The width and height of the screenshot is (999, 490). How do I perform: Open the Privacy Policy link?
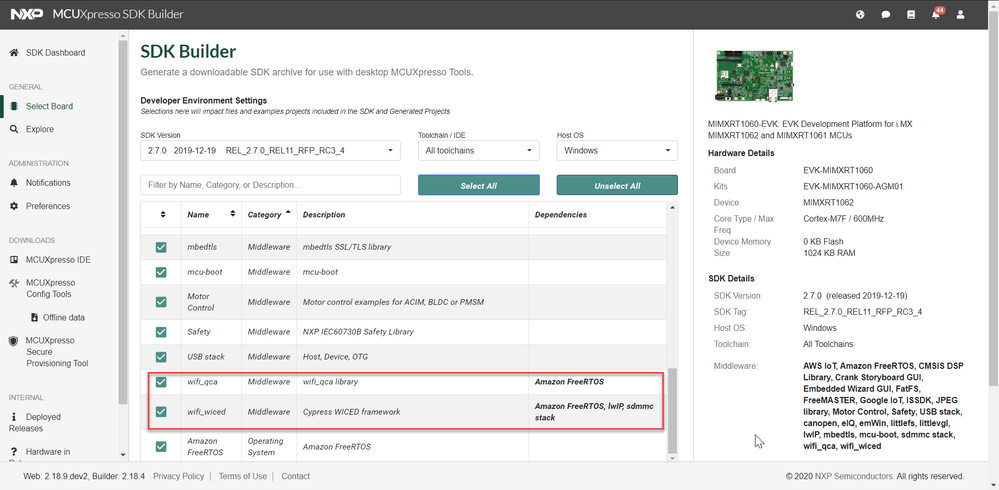pyautogui.click(x=178, y=476)
